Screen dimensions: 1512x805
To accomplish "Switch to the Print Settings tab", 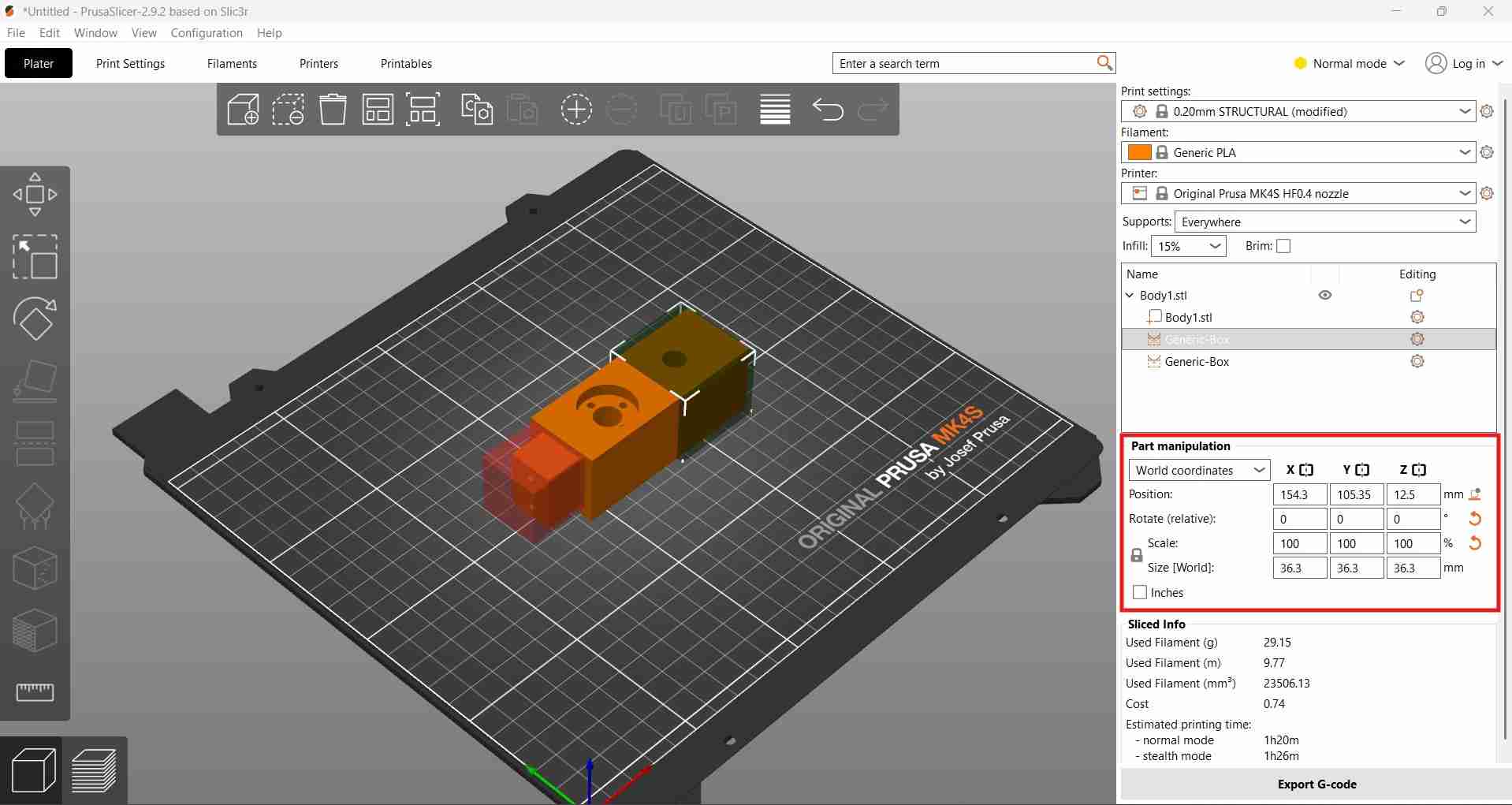I will (131, 63).
